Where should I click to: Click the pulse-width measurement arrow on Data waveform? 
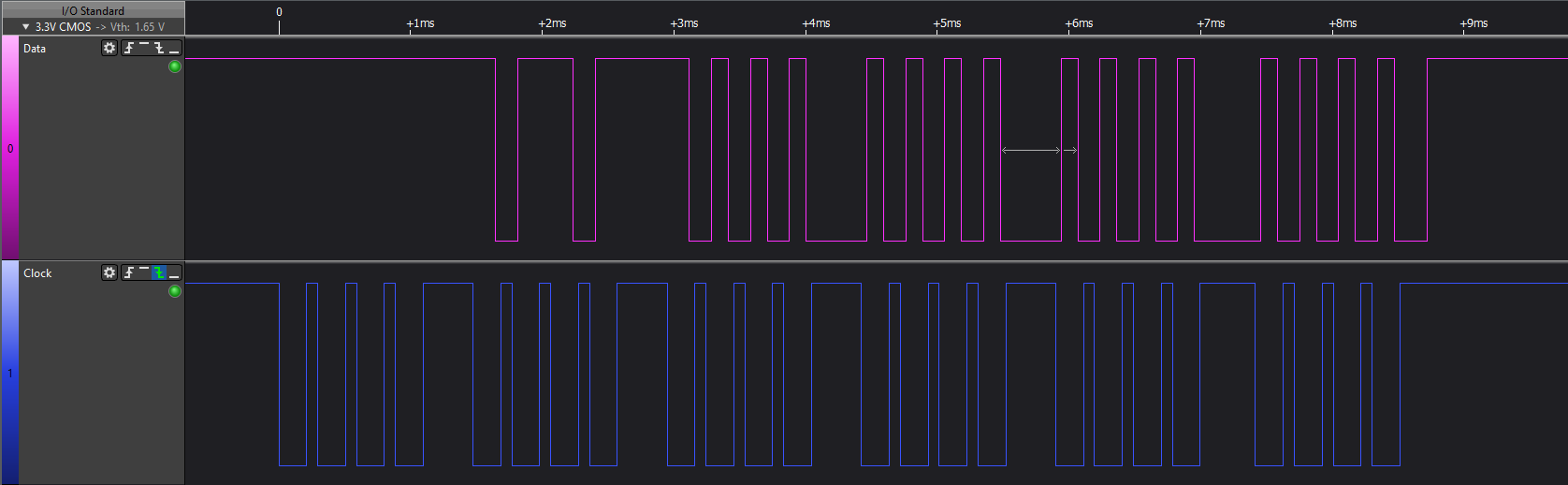pyautogui.click(x=1031, y=150)
